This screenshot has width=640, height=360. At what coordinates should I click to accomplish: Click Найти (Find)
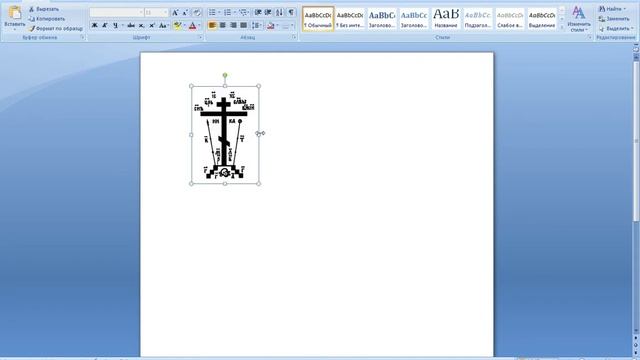(612, 9)
